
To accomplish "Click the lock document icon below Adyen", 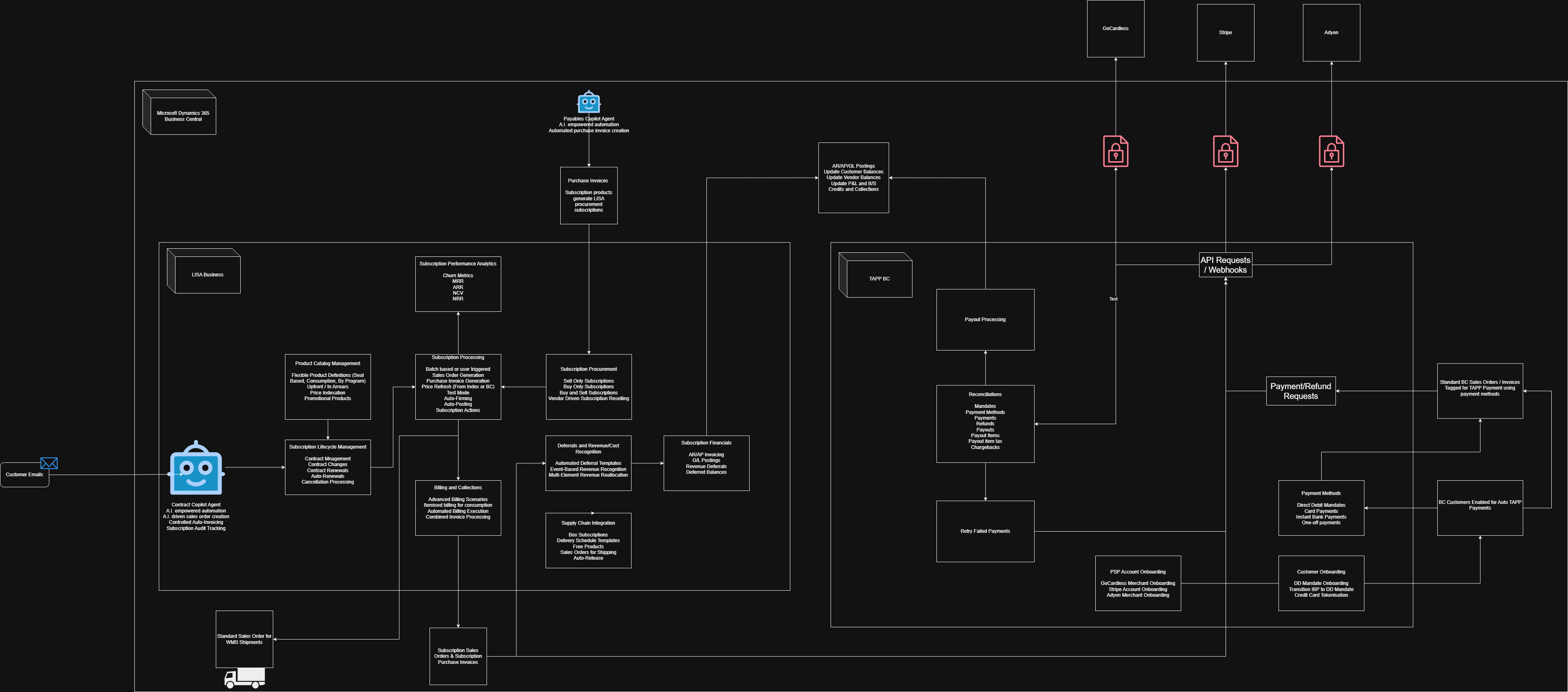I will click(x=1331, y=151).
